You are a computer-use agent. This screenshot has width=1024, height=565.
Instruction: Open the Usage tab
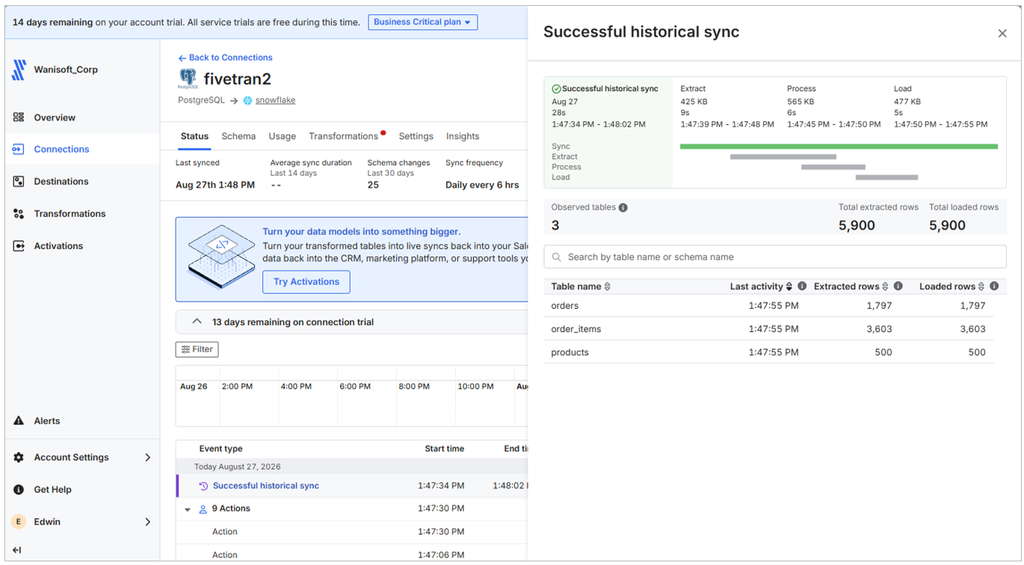point(282,136)
